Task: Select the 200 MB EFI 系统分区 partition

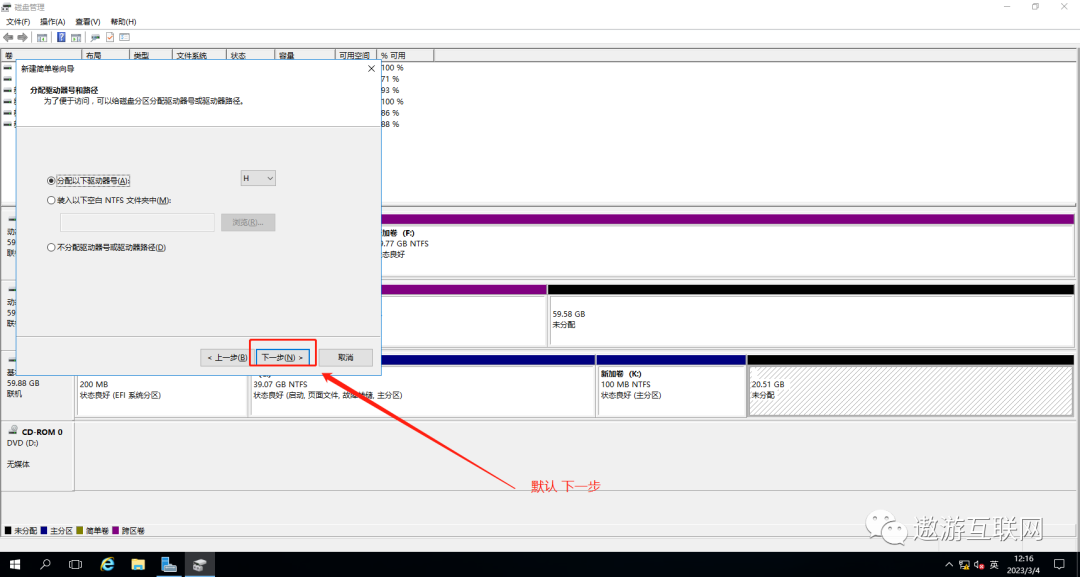Action: 161,390
